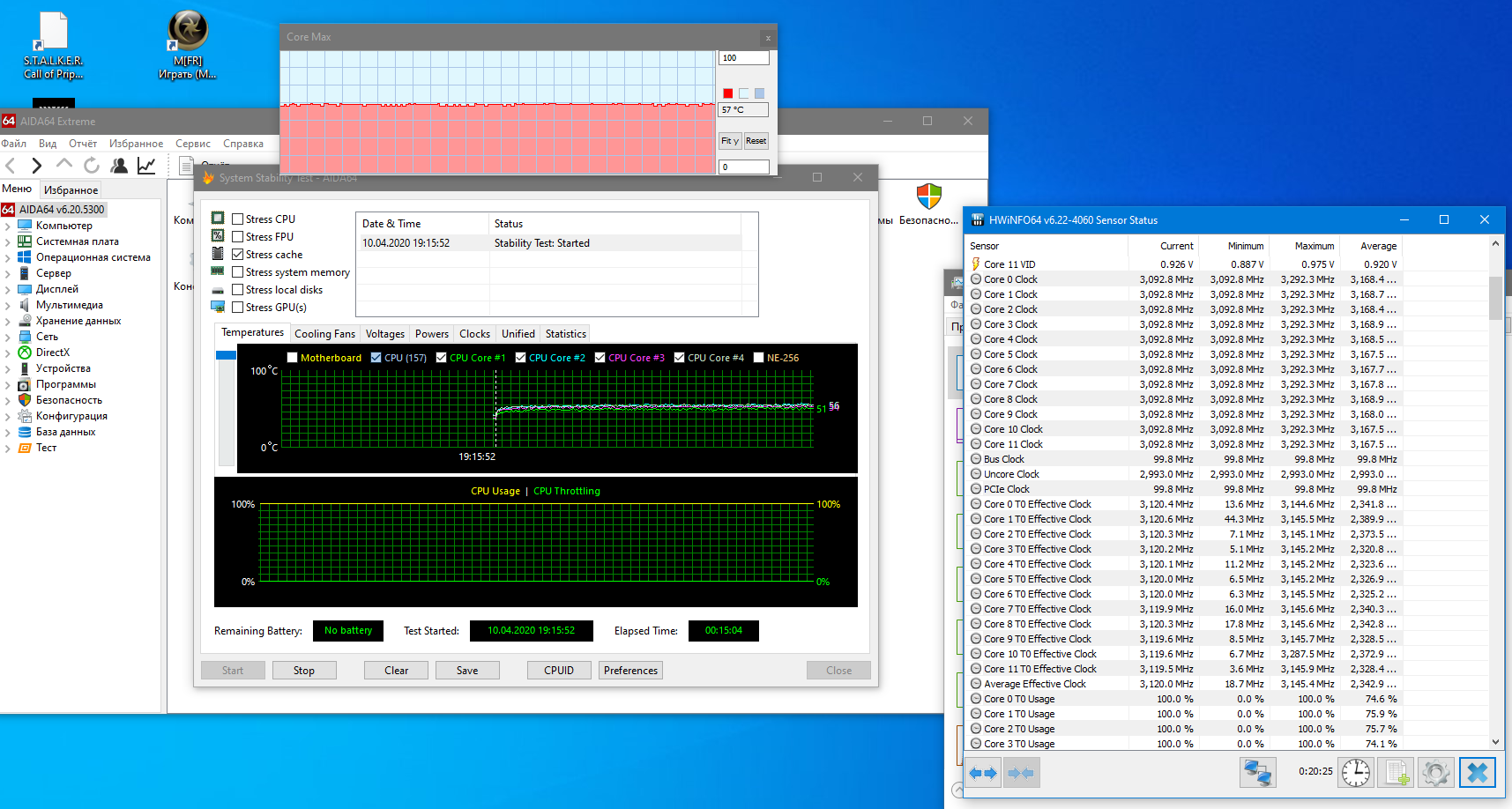Click the Average Effective Clock sensor icon
This screenshot has width=1512, height=809.
tap(976, 684)
